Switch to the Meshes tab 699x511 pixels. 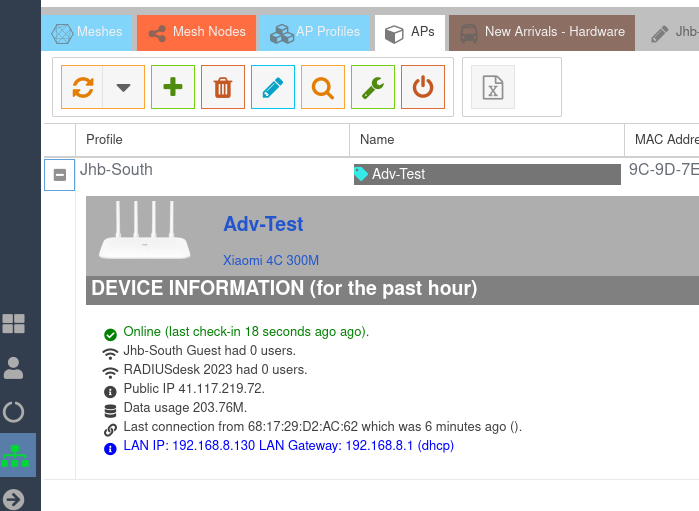pos(87,32)
